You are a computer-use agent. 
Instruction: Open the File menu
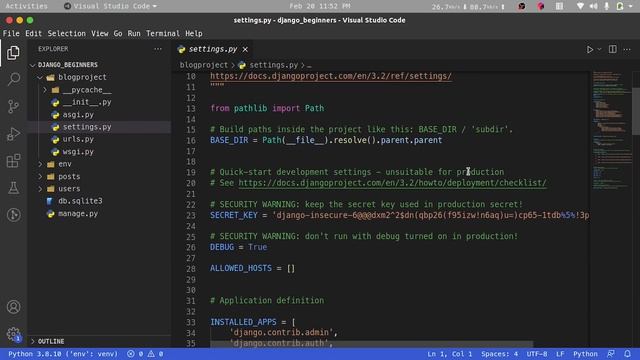11,33
